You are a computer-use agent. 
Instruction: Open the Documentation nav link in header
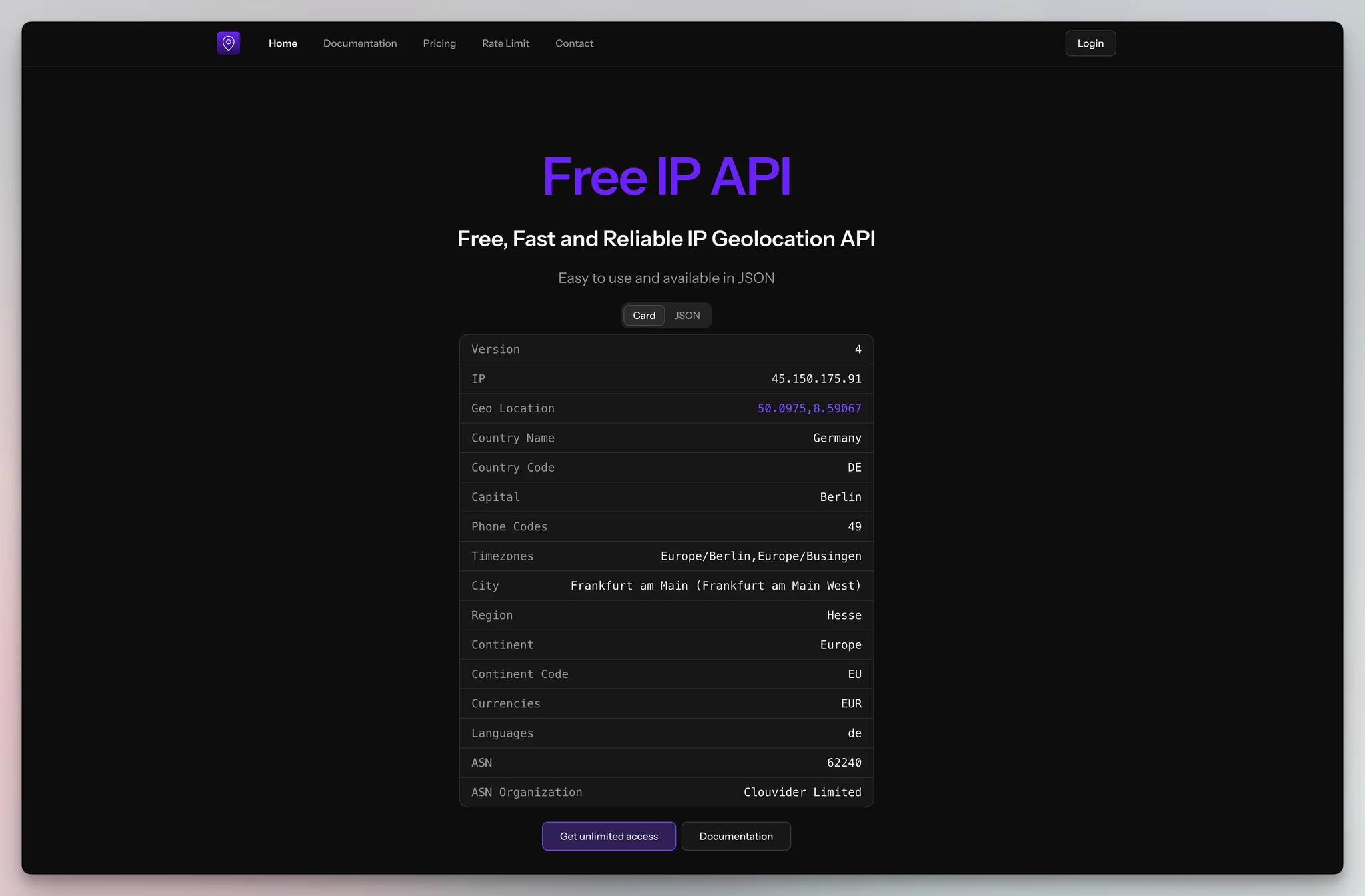360,43
